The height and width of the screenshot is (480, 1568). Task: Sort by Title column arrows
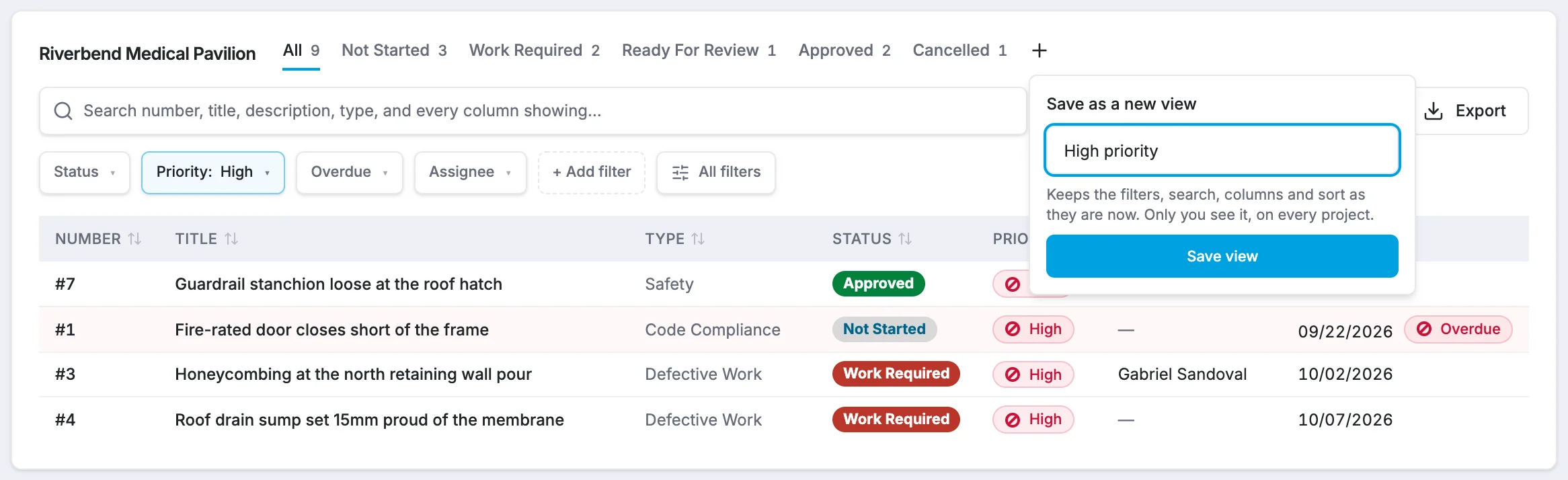(231, 239)
